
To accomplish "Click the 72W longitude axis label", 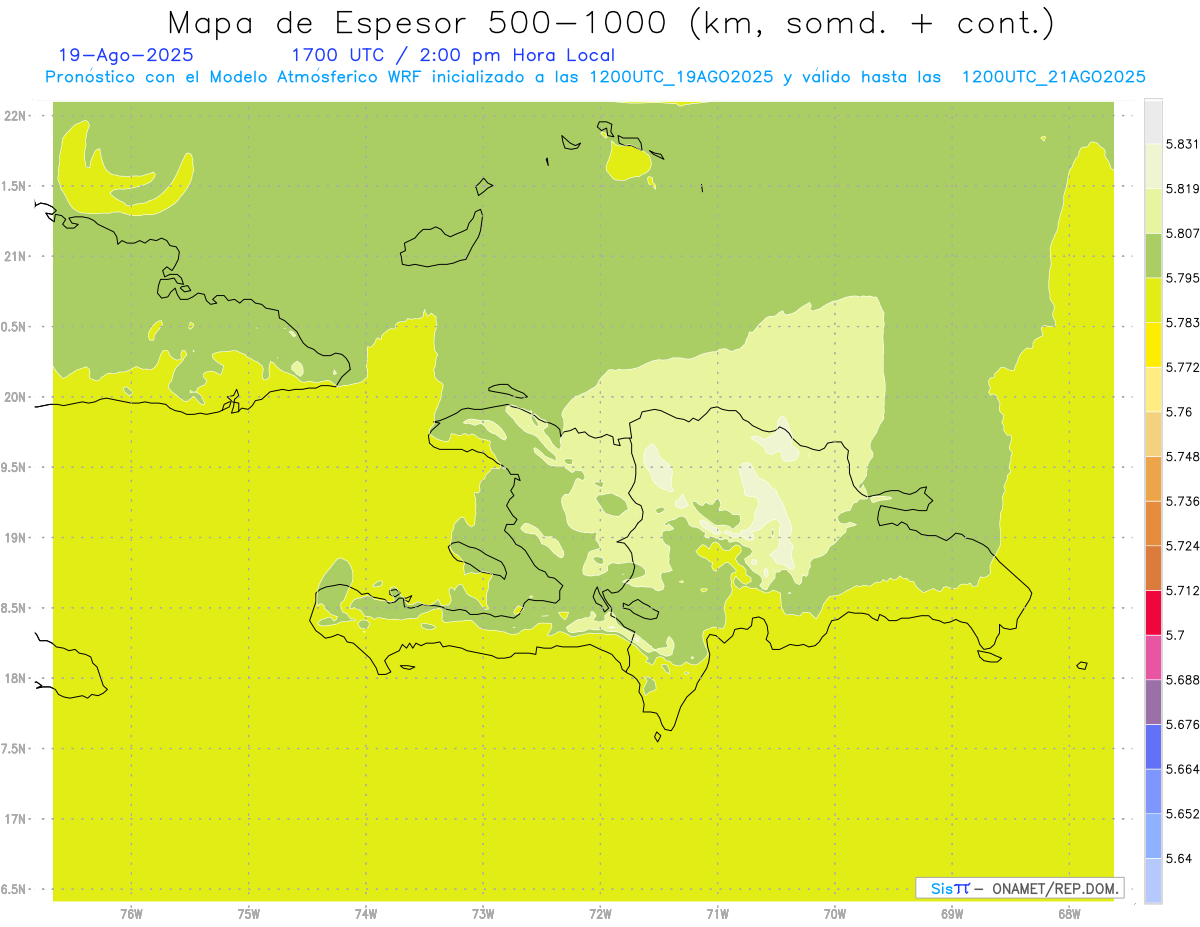I will click(600, 914).
